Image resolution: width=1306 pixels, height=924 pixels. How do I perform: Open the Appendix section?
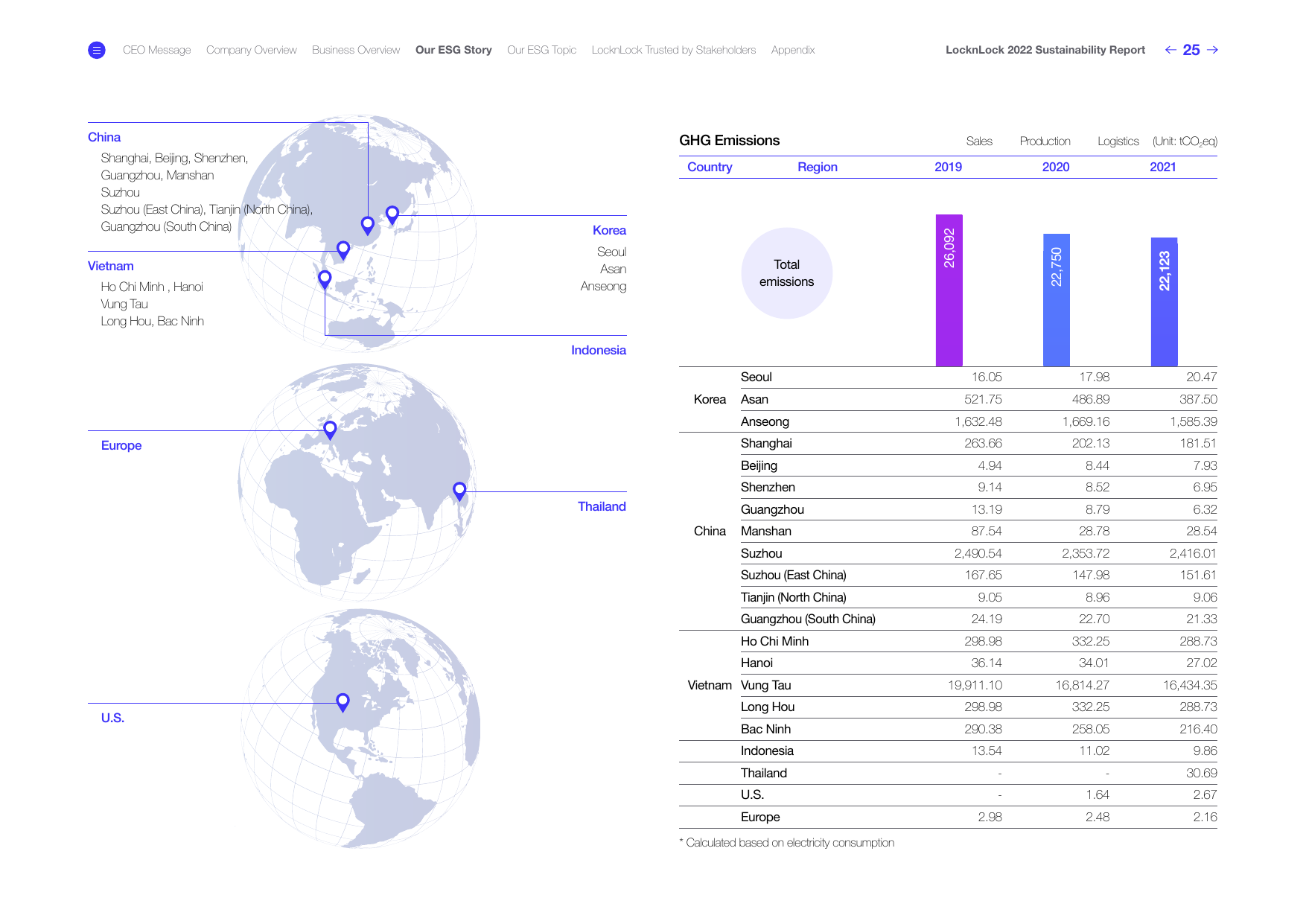tap(793, 50)
